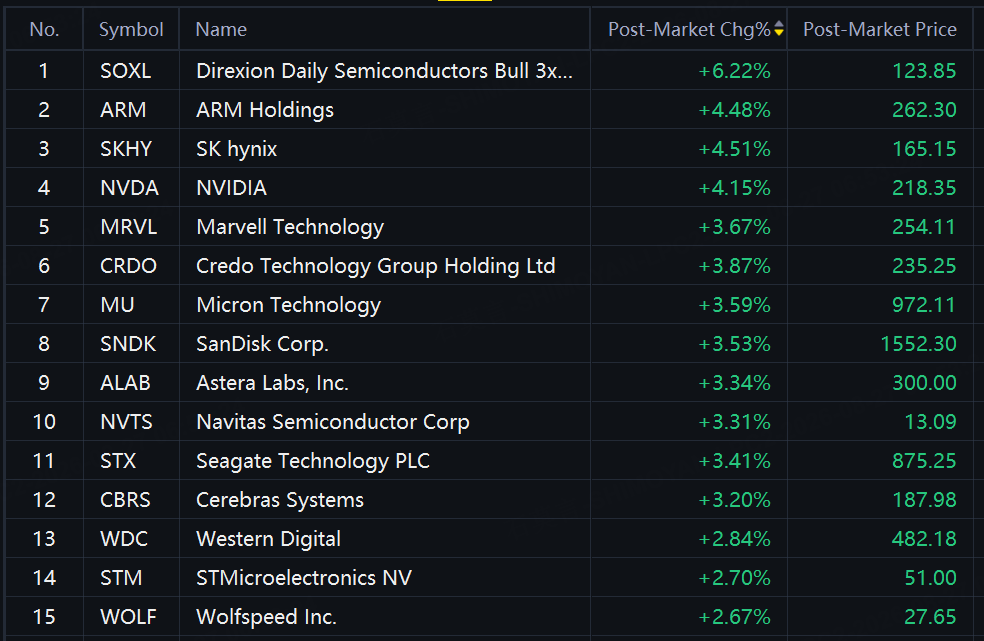Click the Name column header
Image resolution: width=984 pixels, height=641 pixels.
[x=221, y=30]
